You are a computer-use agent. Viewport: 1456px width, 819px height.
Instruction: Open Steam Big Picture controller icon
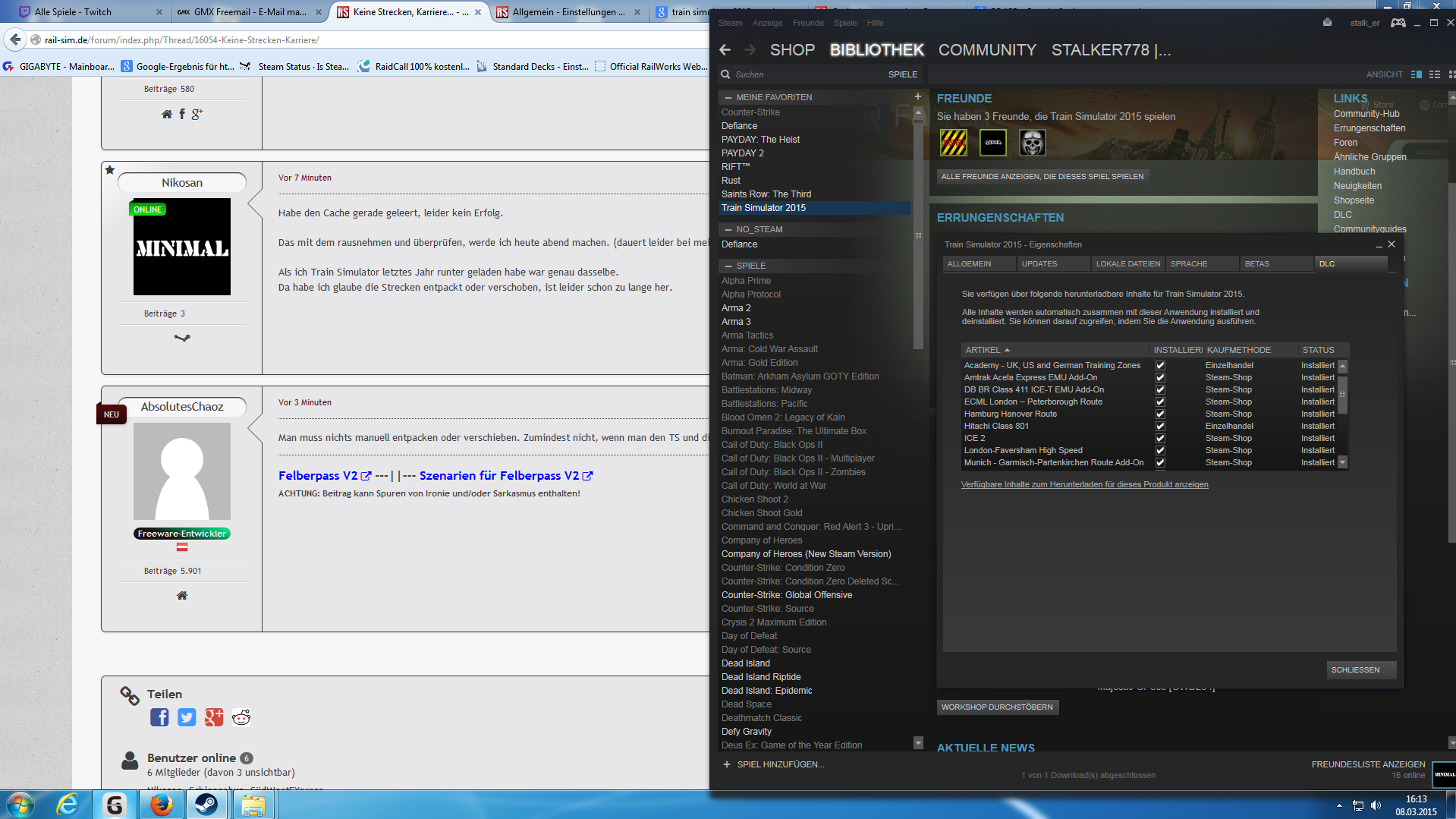click(x=1398, y=23)
